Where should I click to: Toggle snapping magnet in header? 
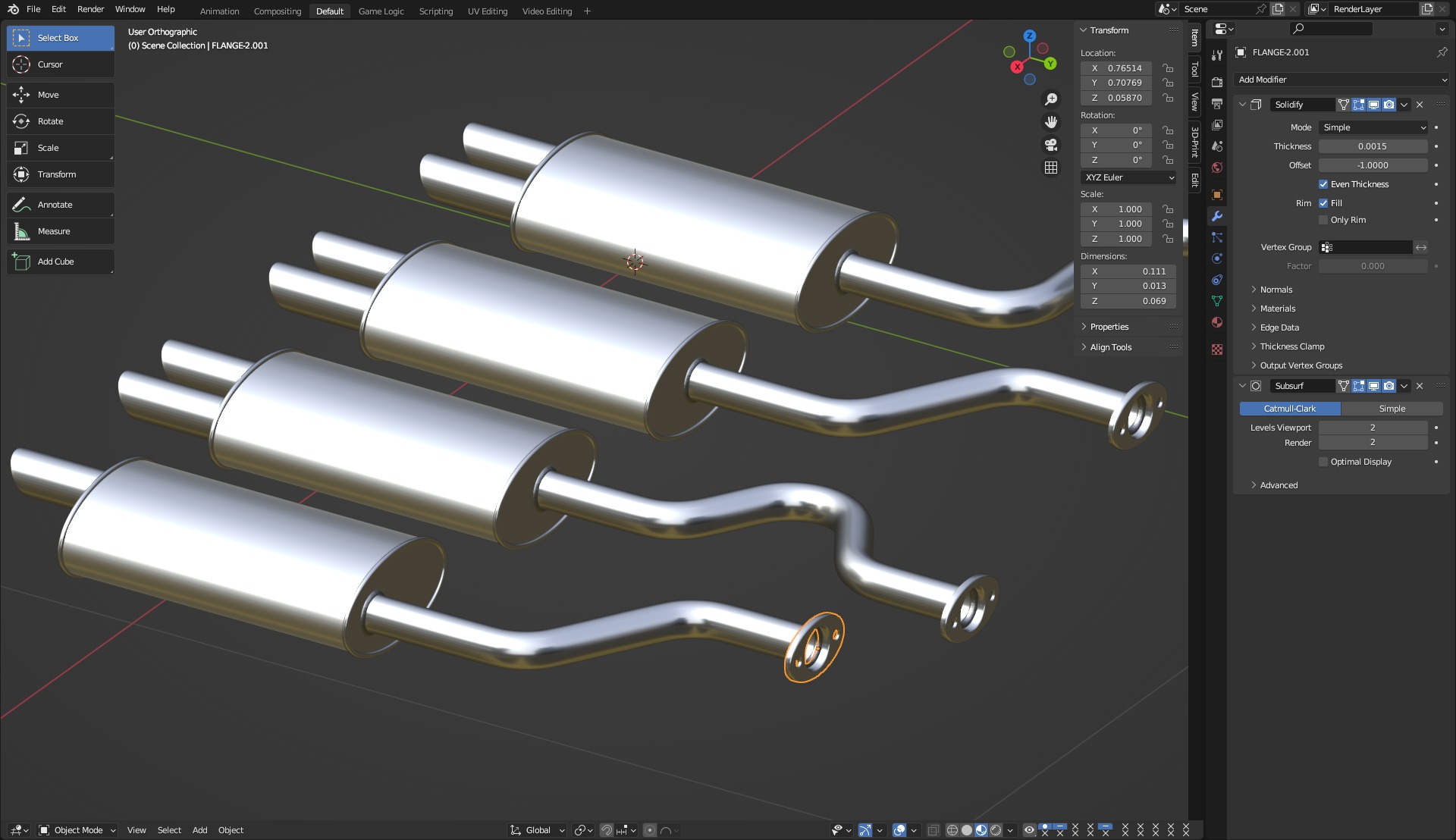tap(606, 830)
